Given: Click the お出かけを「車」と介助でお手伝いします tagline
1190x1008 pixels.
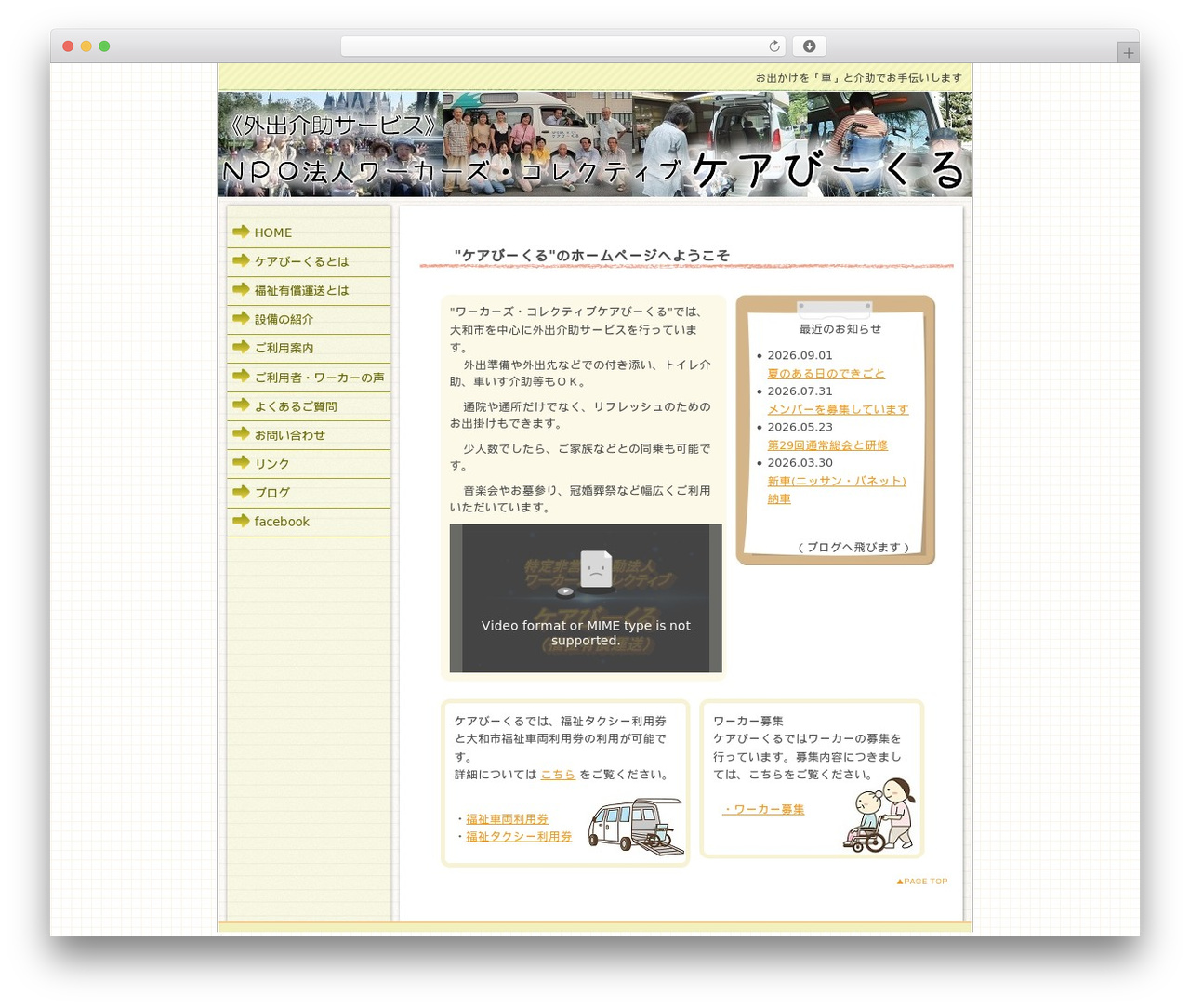Looking at the screenshot, I should [x=859, y=78].
